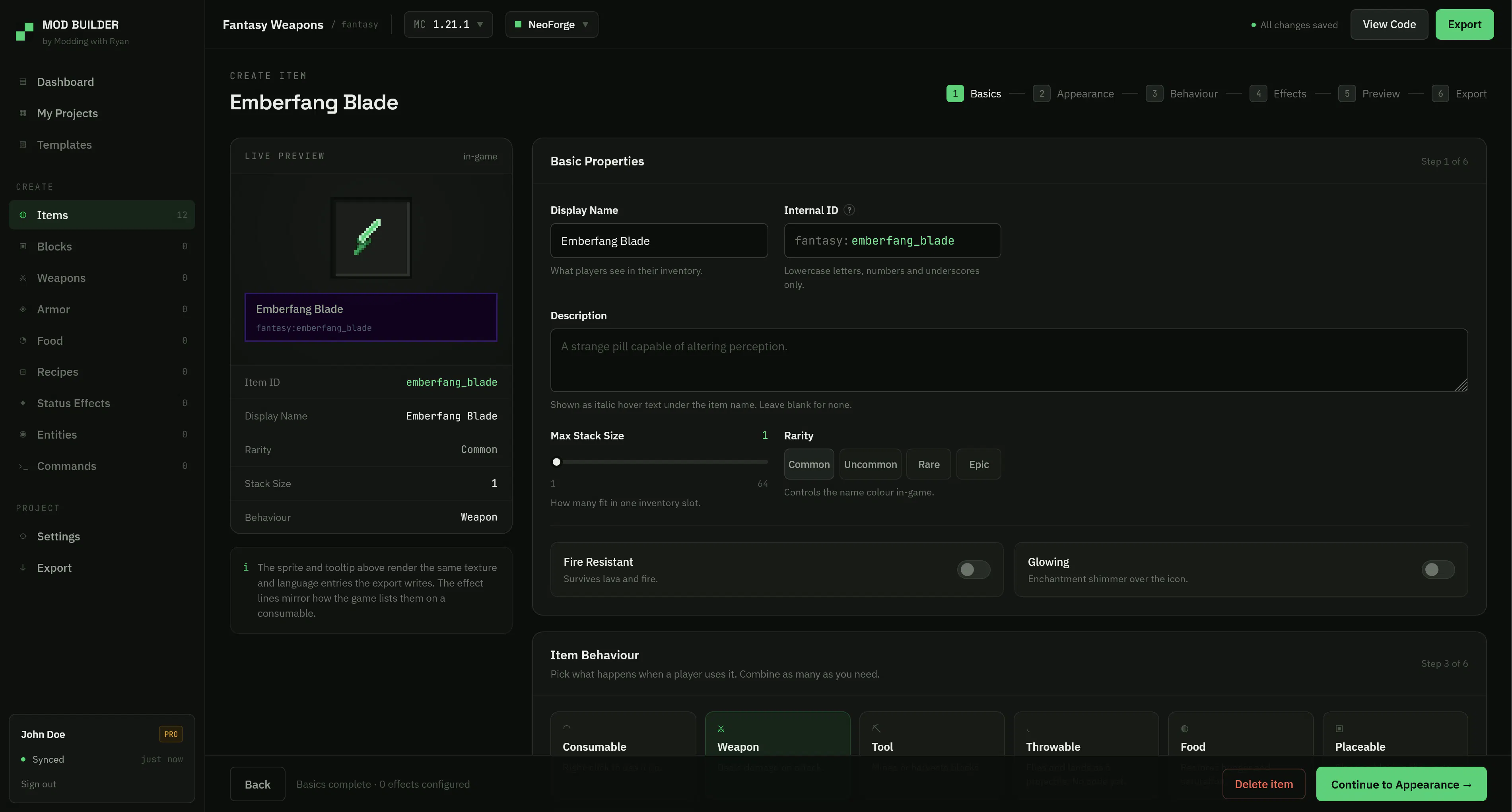Click the Fantasy Weapons project name
The image size is (1512, 812).
(273, 24)
